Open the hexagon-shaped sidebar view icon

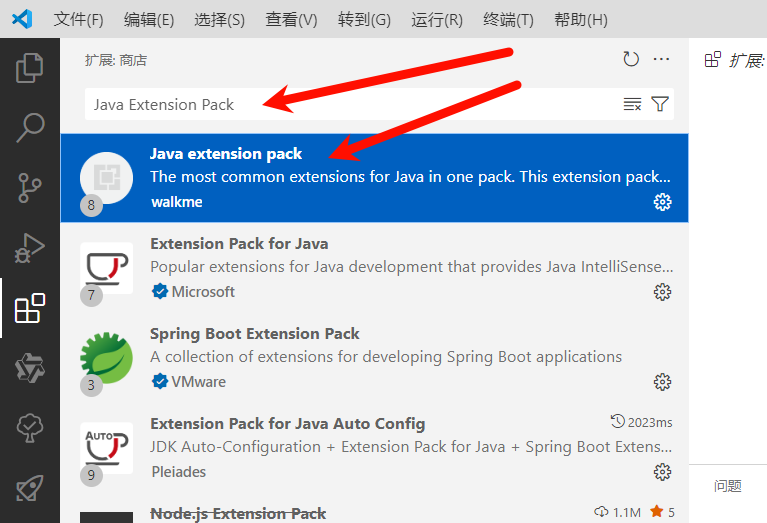(x=30, y=368)
